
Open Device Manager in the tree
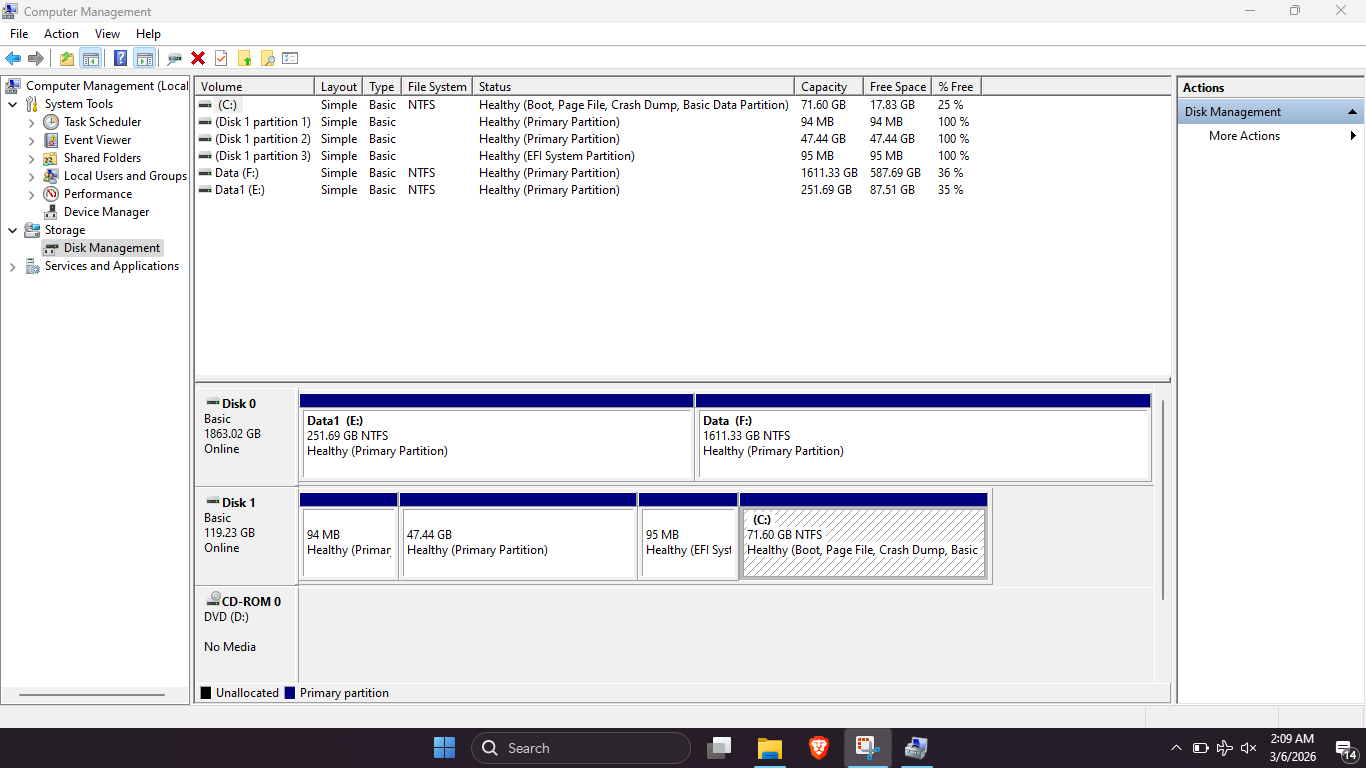(106, 212)
